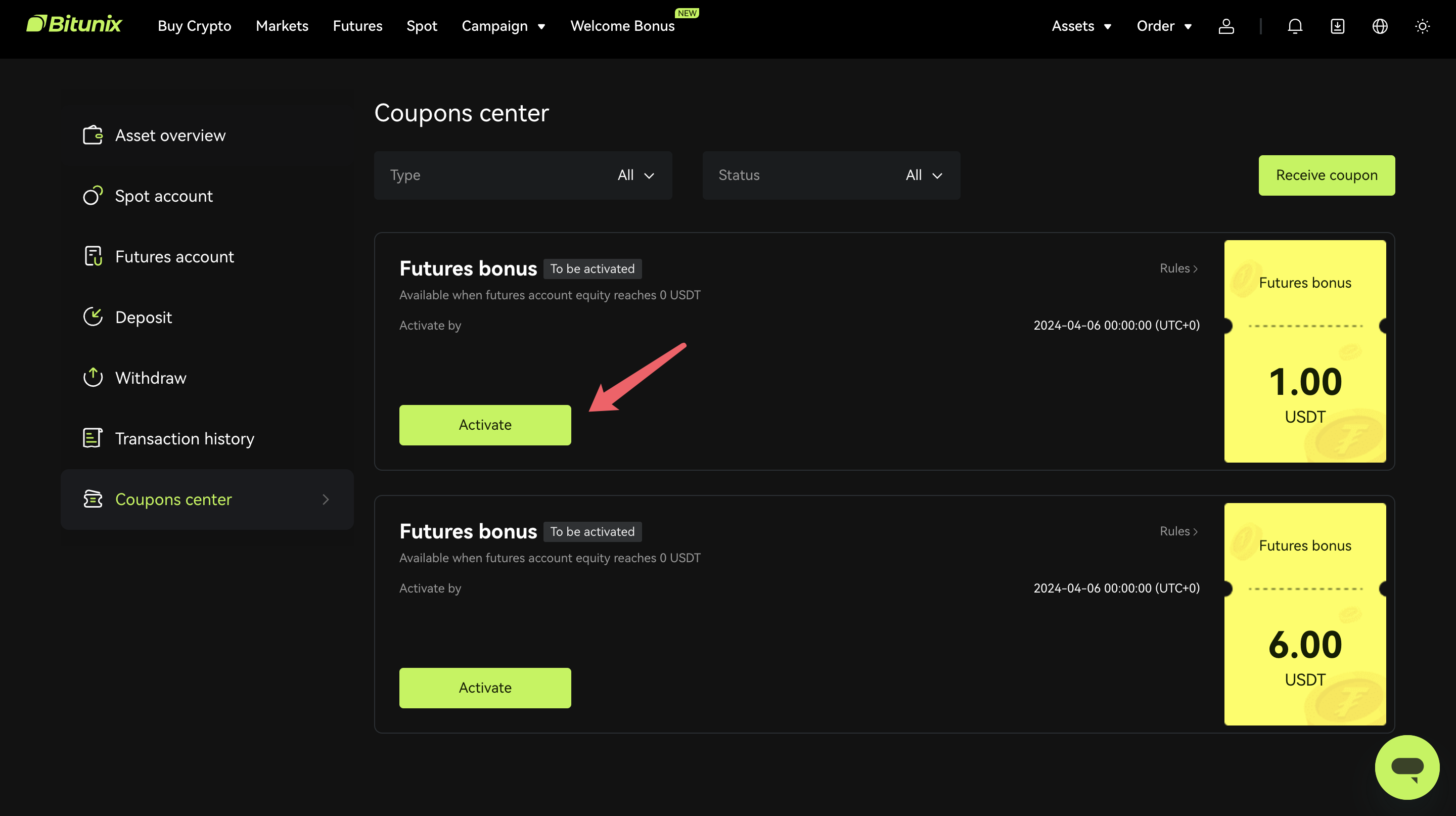Open the Bitunix logo
Viewport: 1456px width, 816px height.
pos(73,24)
